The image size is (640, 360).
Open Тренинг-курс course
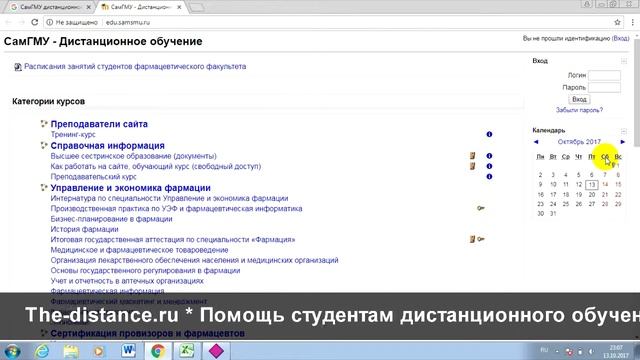[73, 135]
